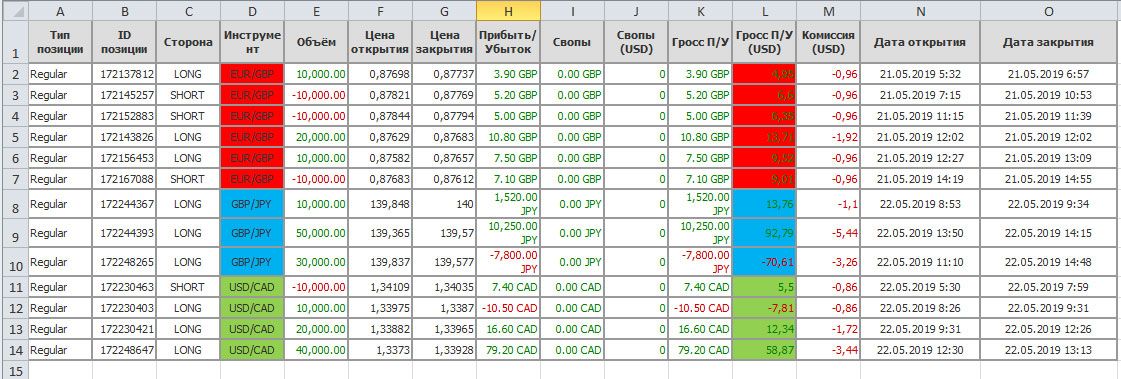Click position ID 172137812 cell
This screenshot has height=379, width=1121.
point(124,74)
